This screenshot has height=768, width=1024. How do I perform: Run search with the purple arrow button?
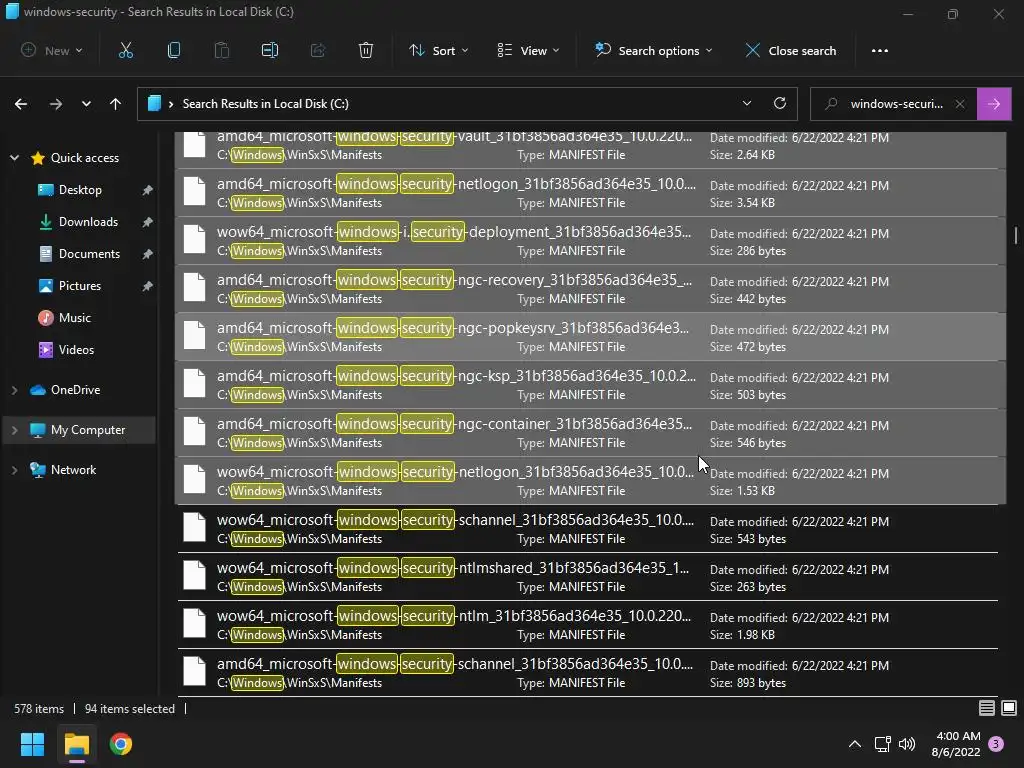(994, 104)
